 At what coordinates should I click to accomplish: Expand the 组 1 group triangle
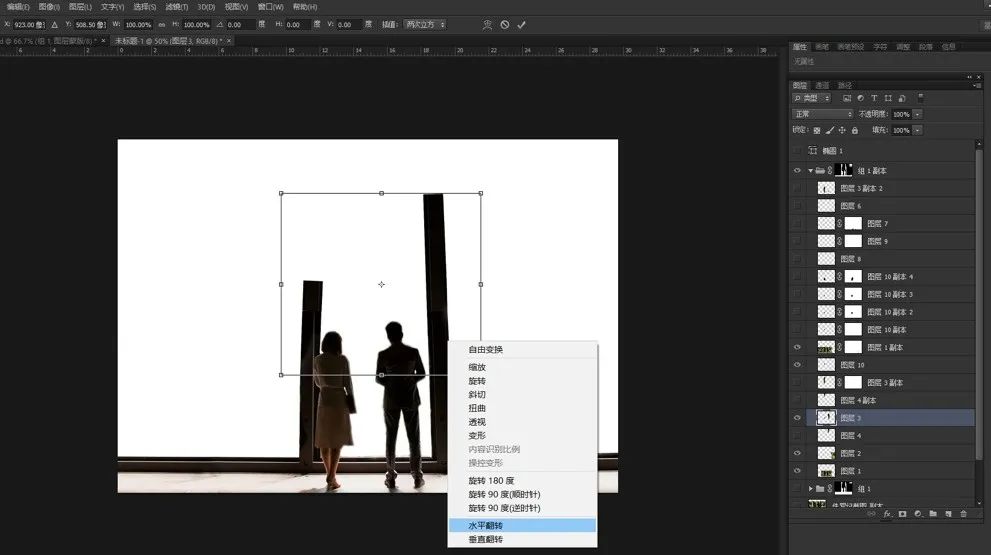point(810,489)
